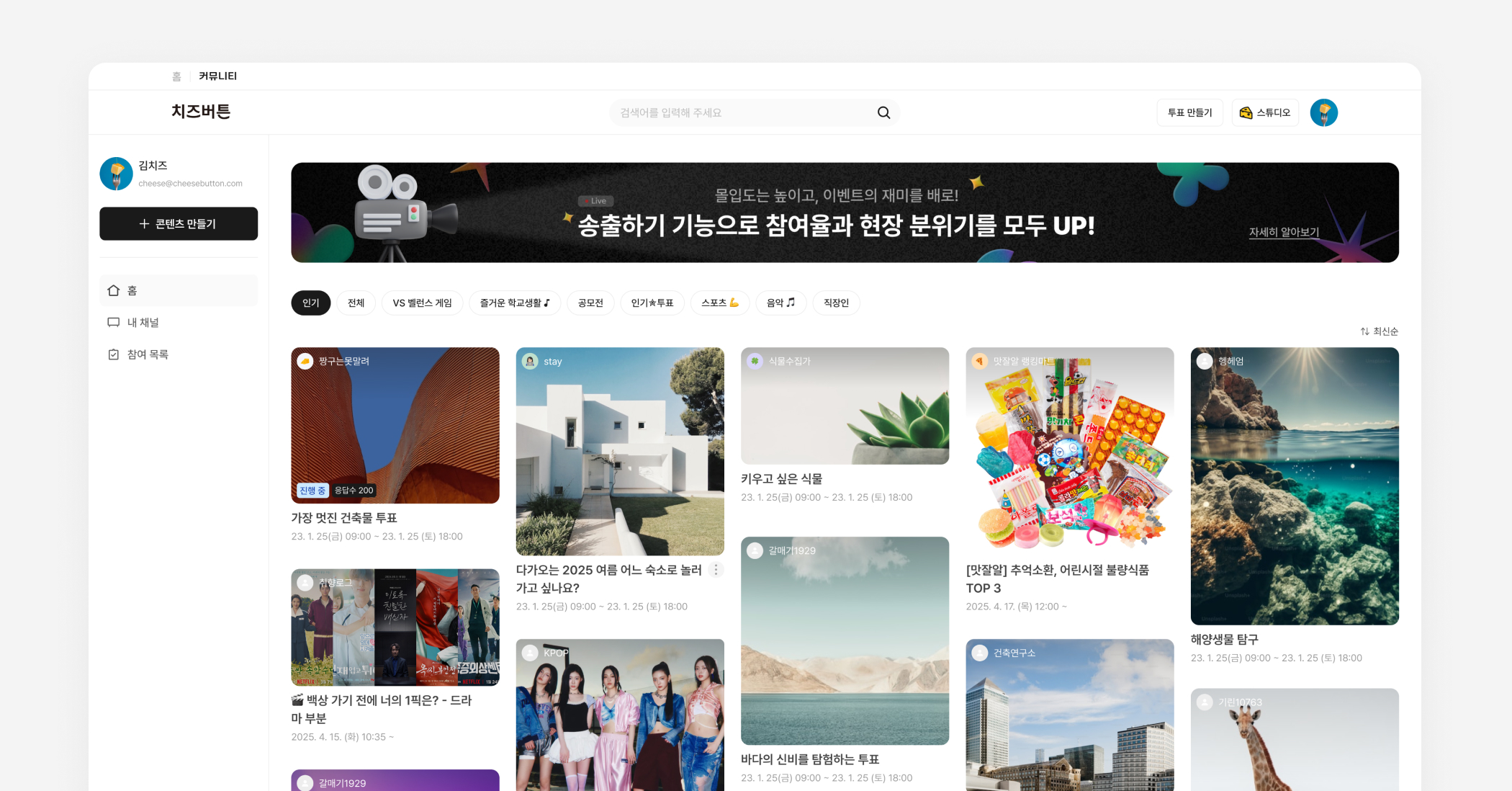Select the VS 밸런스 게임 filter chip
1512x791 pixels.
pos(422,303)
